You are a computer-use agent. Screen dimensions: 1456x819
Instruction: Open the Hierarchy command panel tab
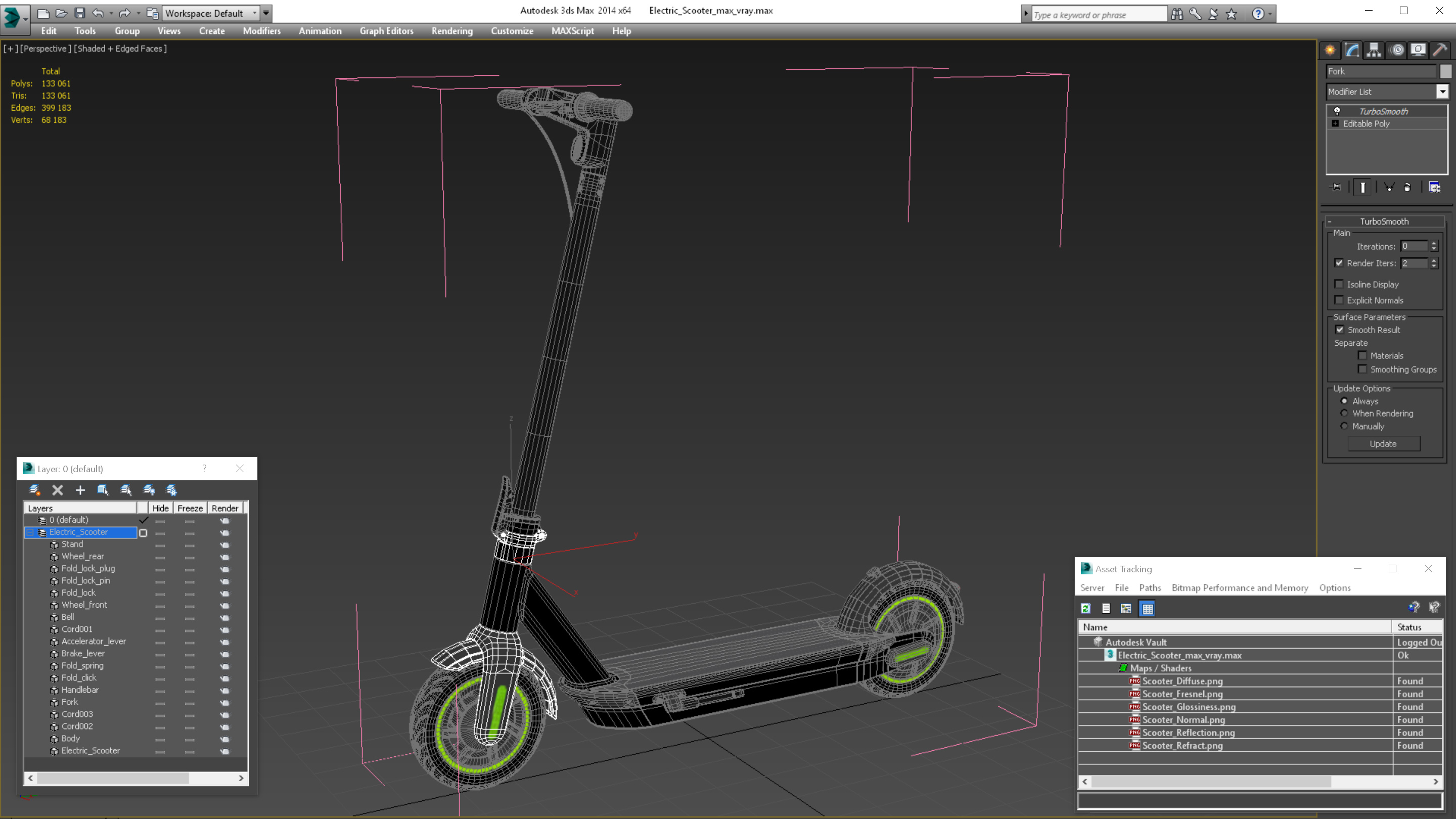tap(1374, 50)
